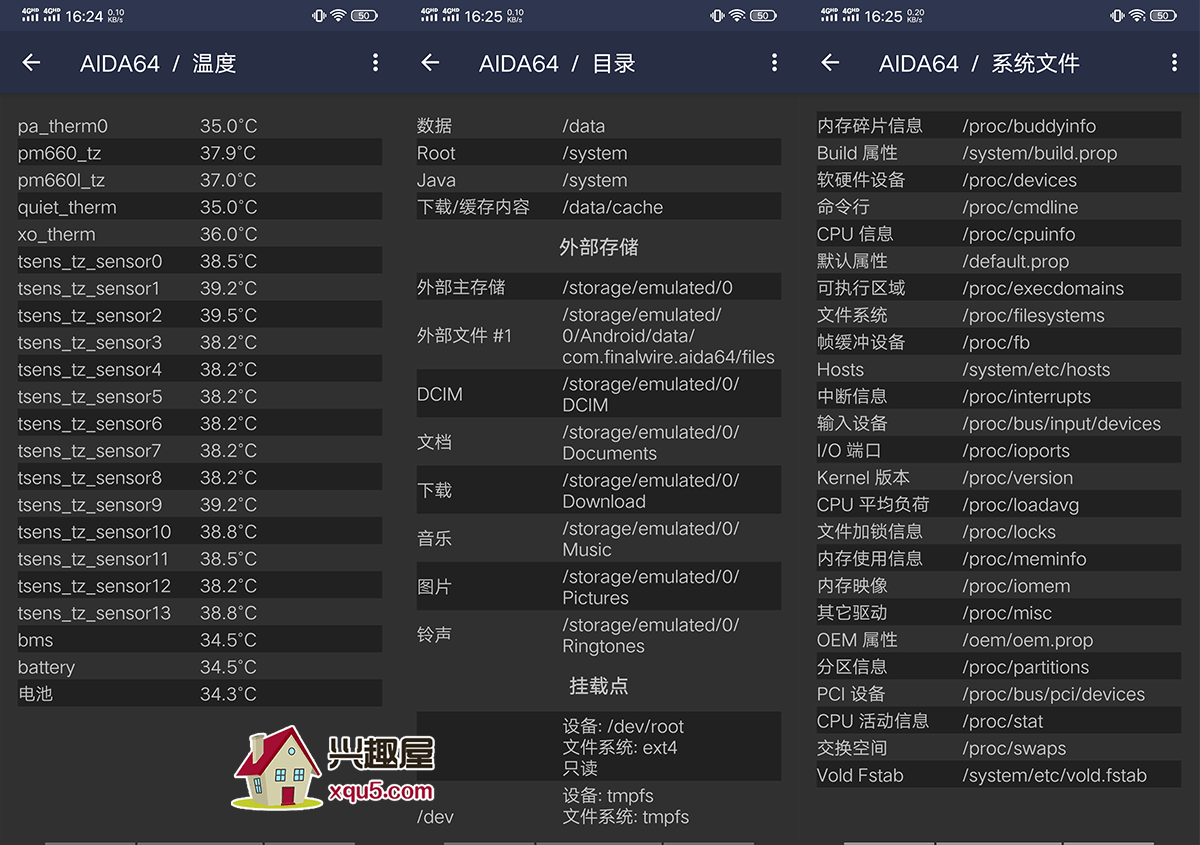Open Vold Fstab file entry

pos(999,774)
